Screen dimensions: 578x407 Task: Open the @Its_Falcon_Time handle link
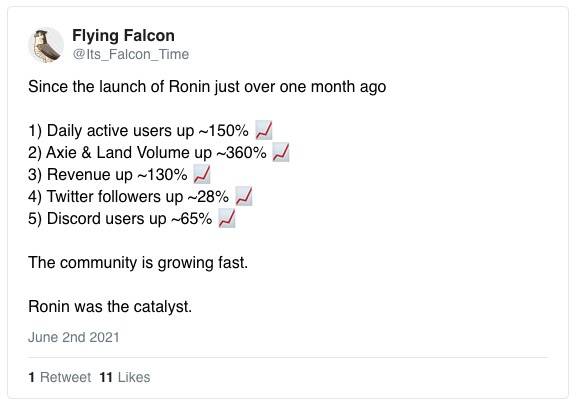click(131, 54)
